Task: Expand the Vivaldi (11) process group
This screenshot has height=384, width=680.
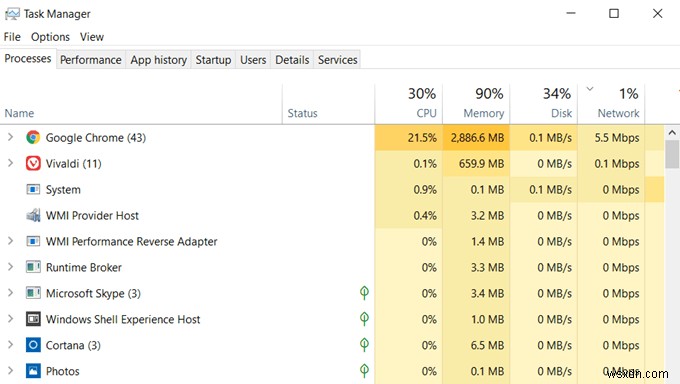Action: [x=10, y=163]
